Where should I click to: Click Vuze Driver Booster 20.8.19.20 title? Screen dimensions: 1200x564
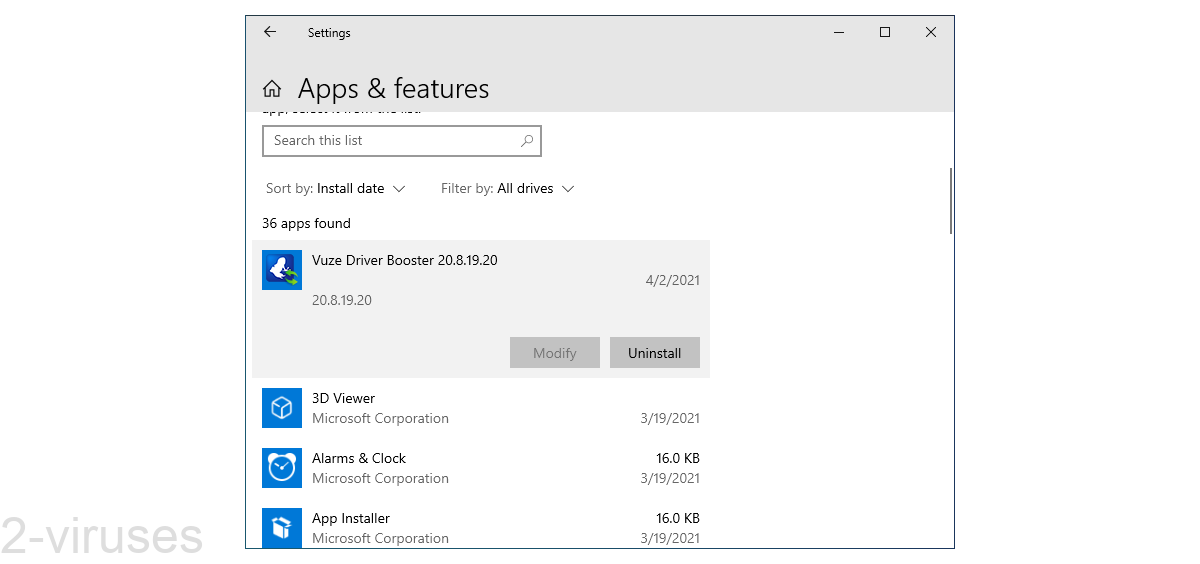[405, 260]
